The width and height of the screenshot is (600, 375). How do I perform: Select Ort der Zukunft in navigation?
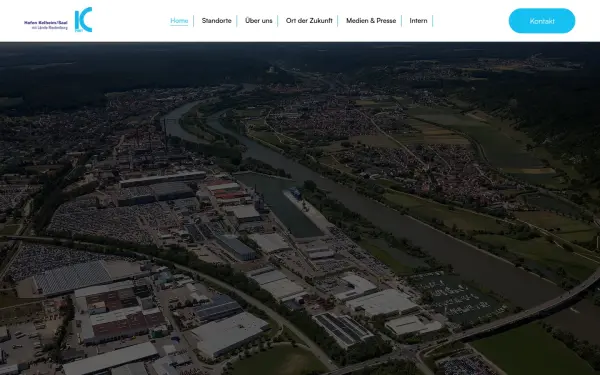pos(309,21)
